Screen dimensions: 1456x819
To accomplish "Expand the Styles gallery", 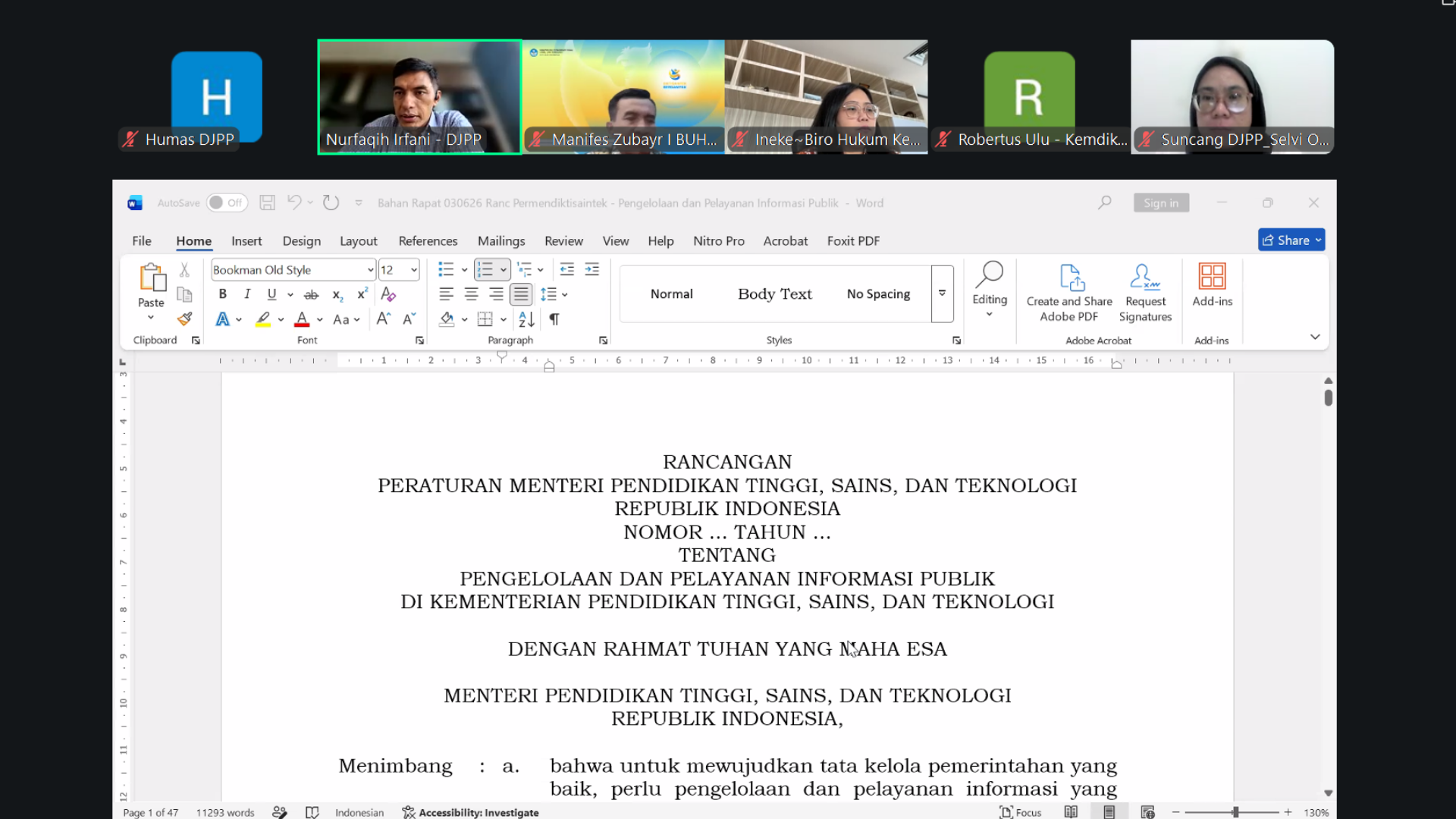I will [942, 293].
